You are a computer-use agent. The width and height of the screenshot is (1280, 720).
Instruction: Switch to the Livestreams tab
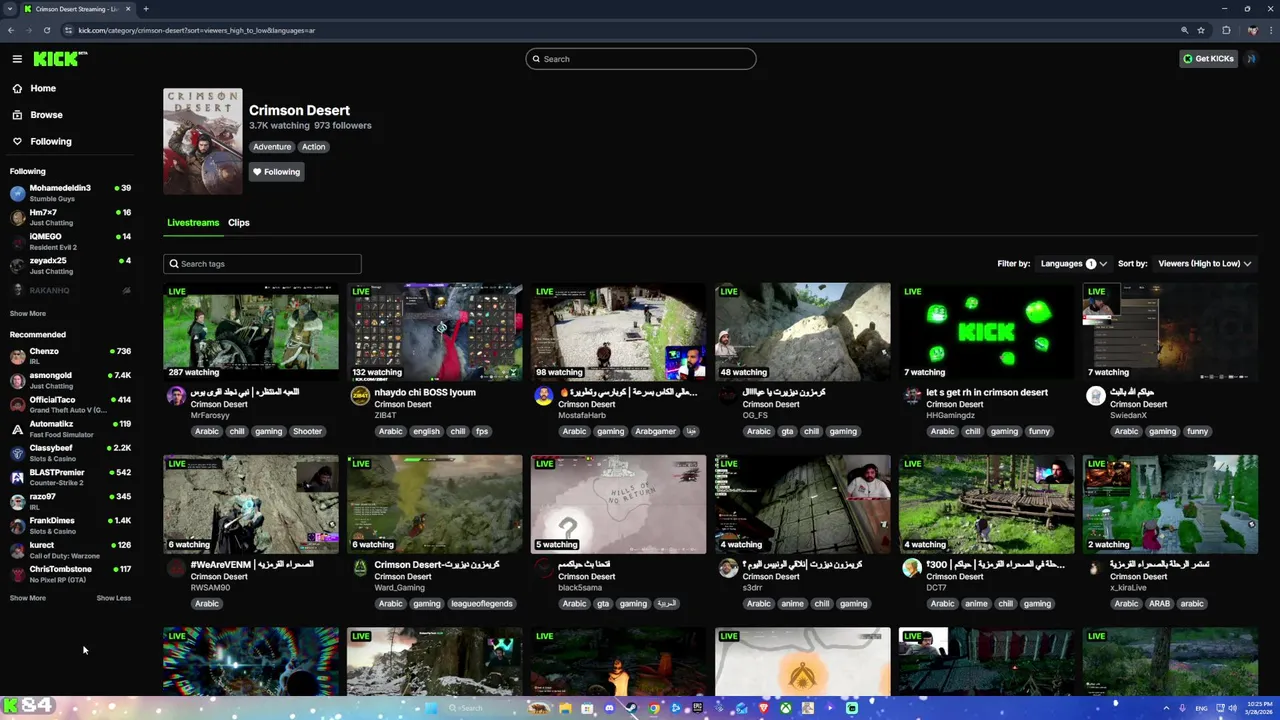point(193,223)
